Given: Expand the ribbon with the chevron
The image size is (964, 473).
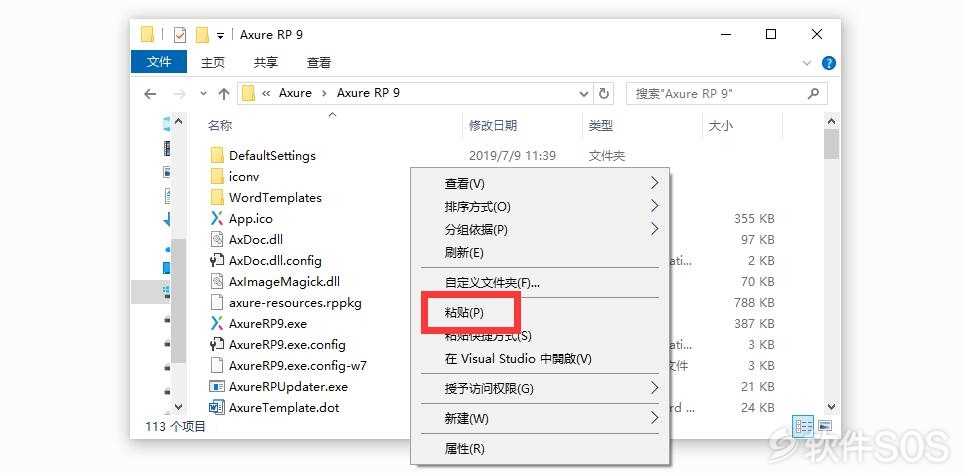Looking at the screenshot, I should (807, 63).
